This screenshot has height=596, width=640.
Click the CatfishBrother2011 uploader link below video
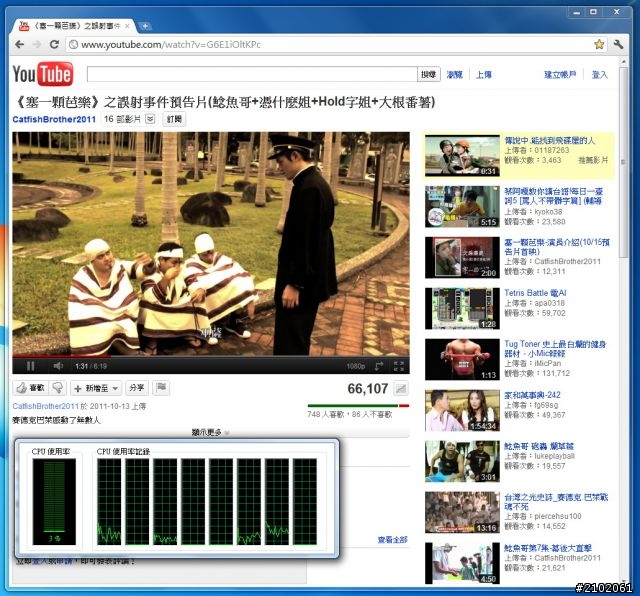tap(45, 406)
